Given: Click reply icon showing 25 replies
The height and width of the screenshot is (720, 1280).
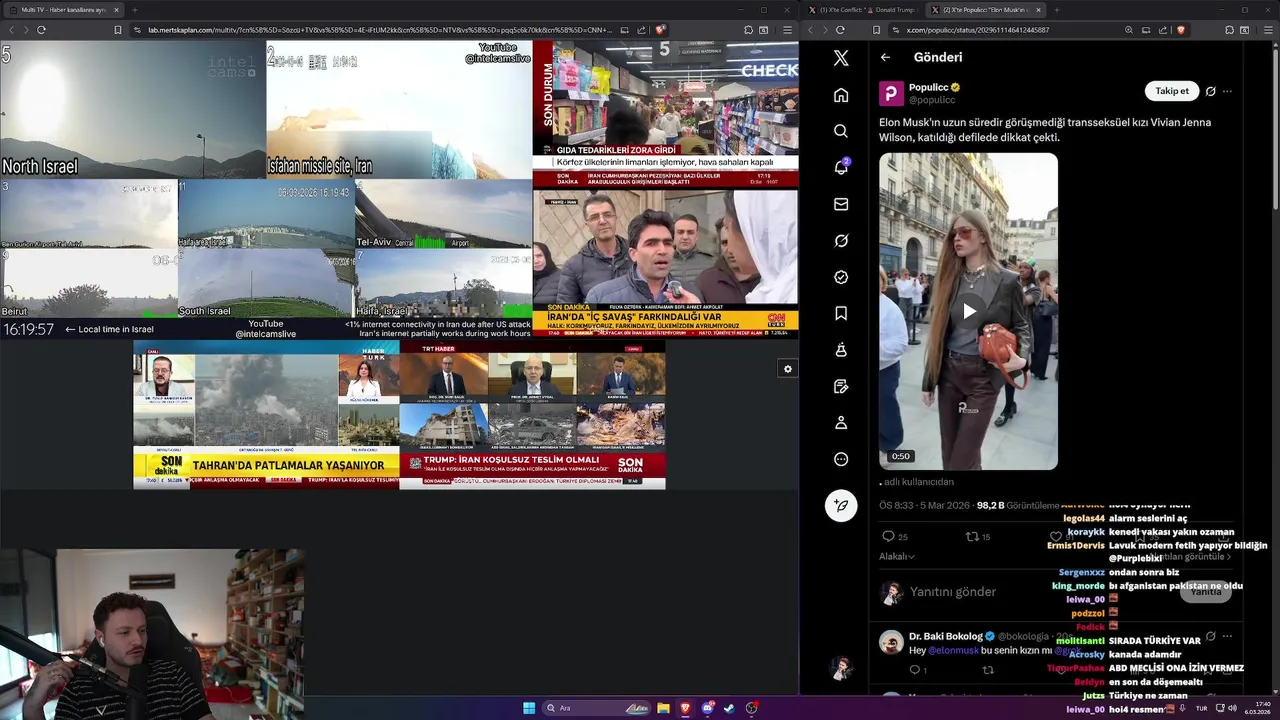Looking at the screenshot, I should coord(888,537).
